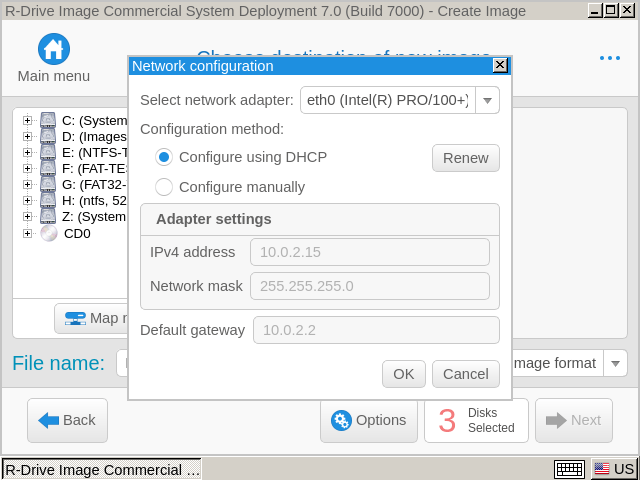
Task: Click Cancel in Network configuration
Action: [466, 374]
